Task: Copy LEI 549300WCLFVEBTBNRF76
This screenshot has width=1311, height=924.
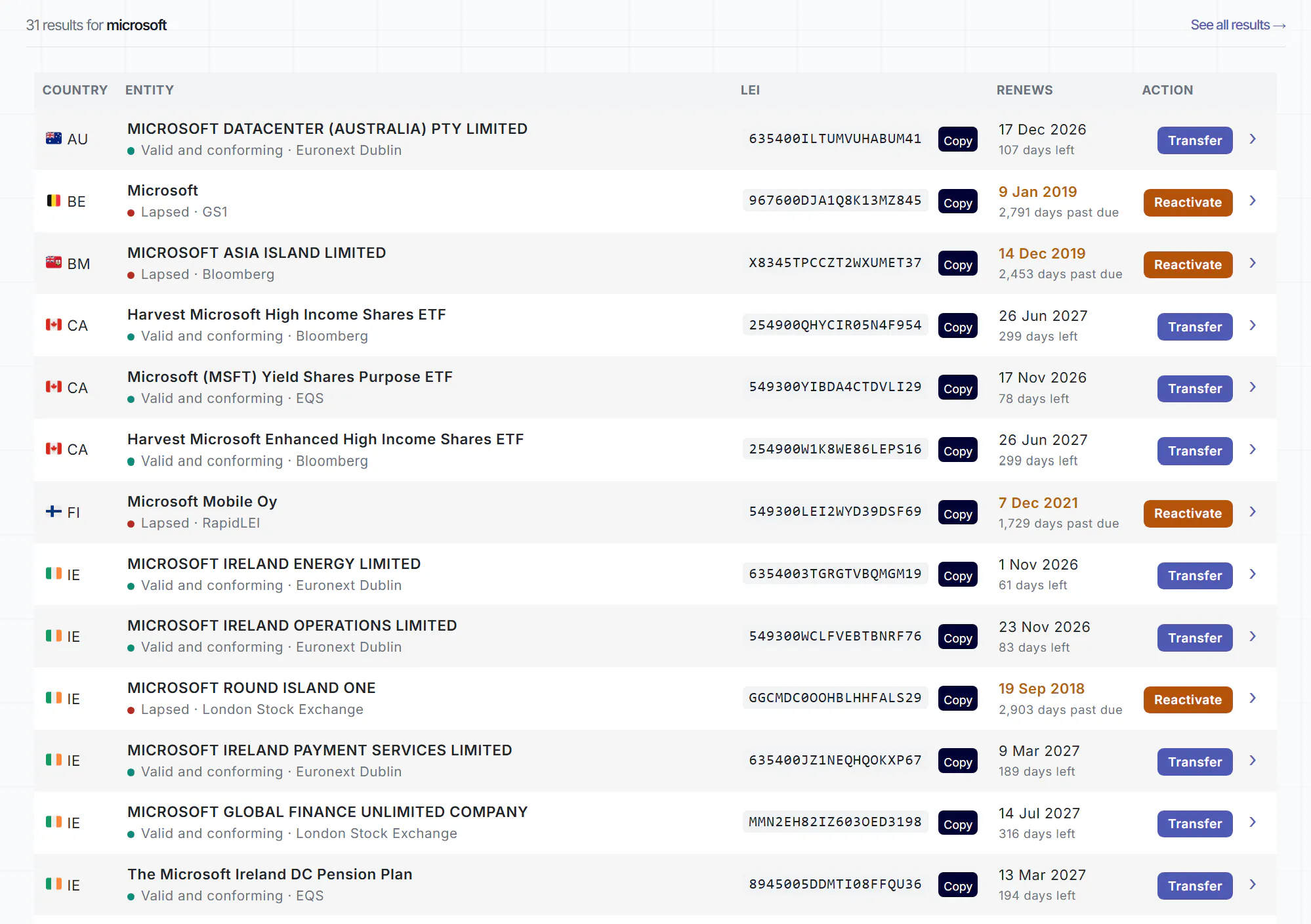Action: pyautogui.click(x=957, y=637)
